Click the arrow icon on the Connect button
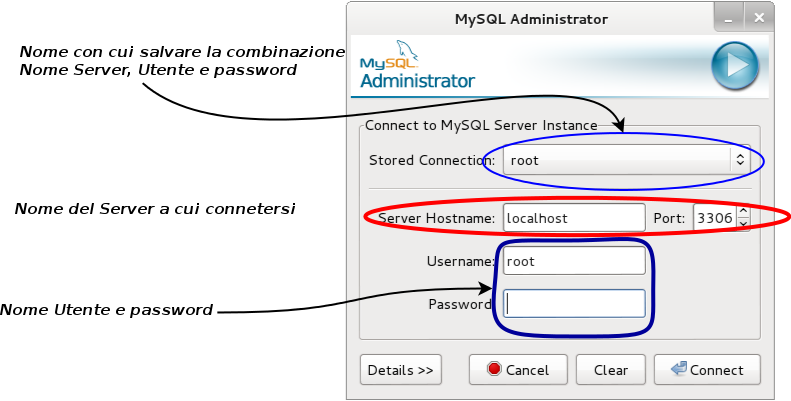The width and height of the screenshot is (791, 401). (679, 369)
